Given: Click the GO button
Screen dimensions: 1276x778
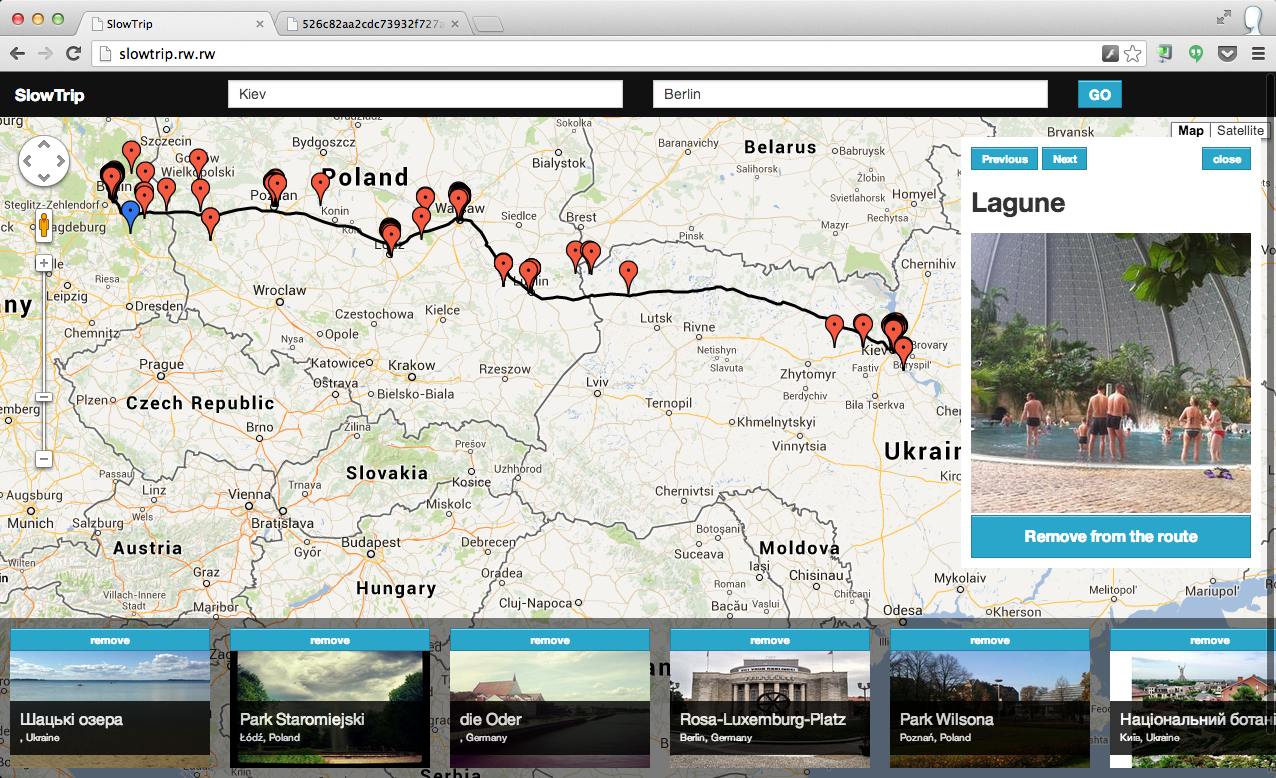Looking at the screenshot, I should pyautogui.click(x=1100, y=95).
